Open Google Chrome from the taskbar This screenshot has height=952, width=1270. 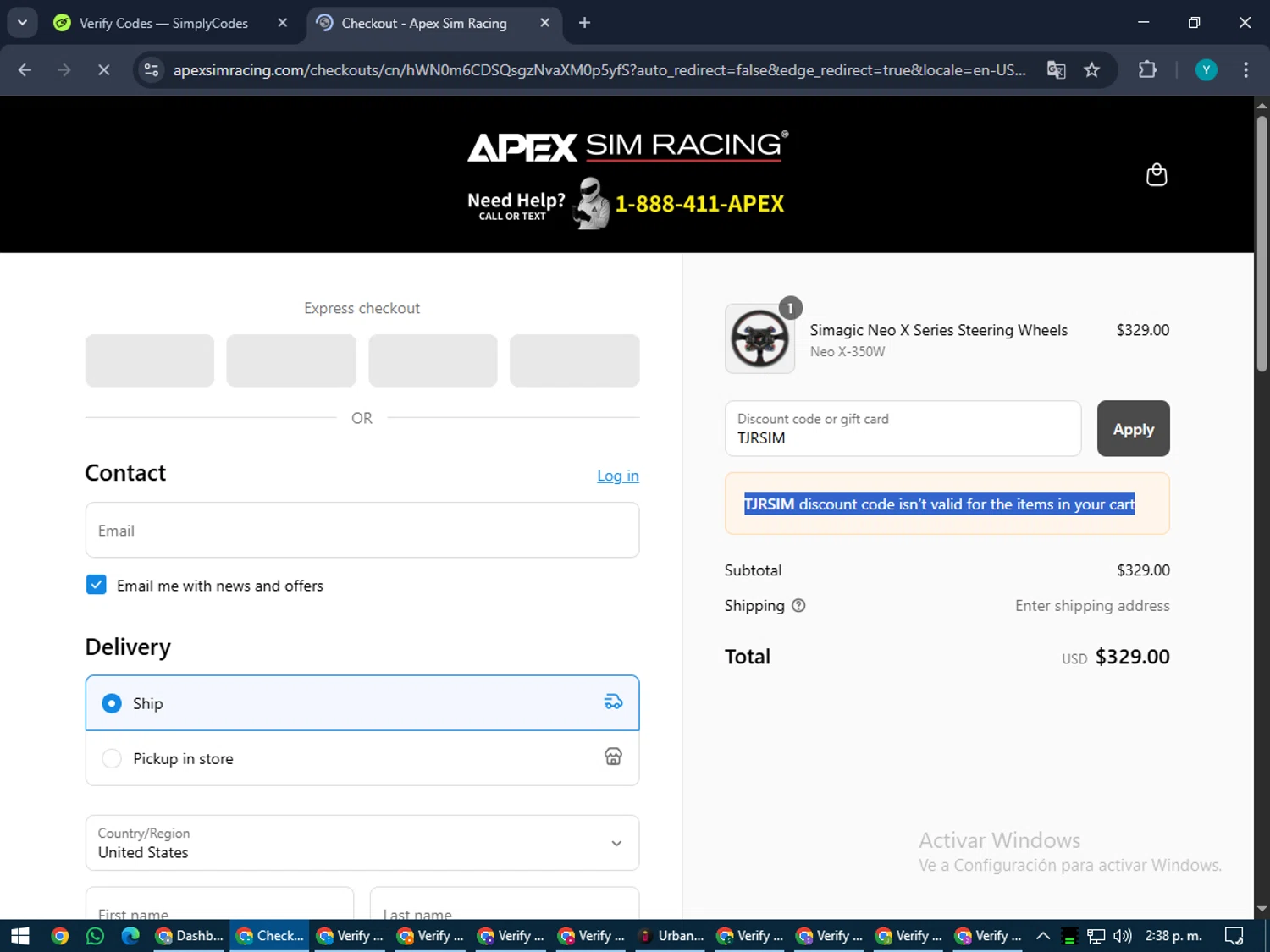click(59, 936)
